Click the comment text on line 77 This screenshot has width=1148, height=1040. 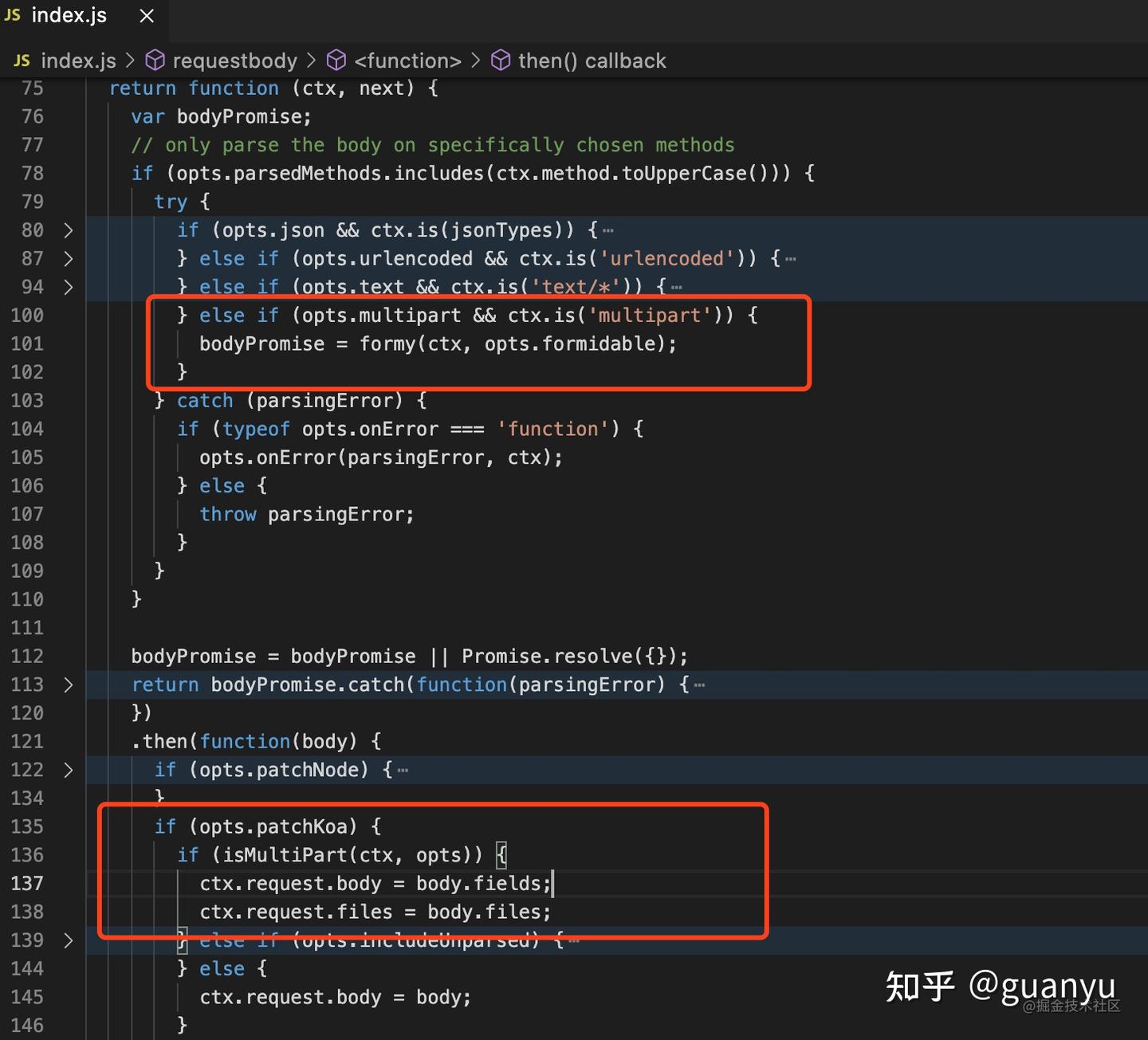[x=433, y=145]
